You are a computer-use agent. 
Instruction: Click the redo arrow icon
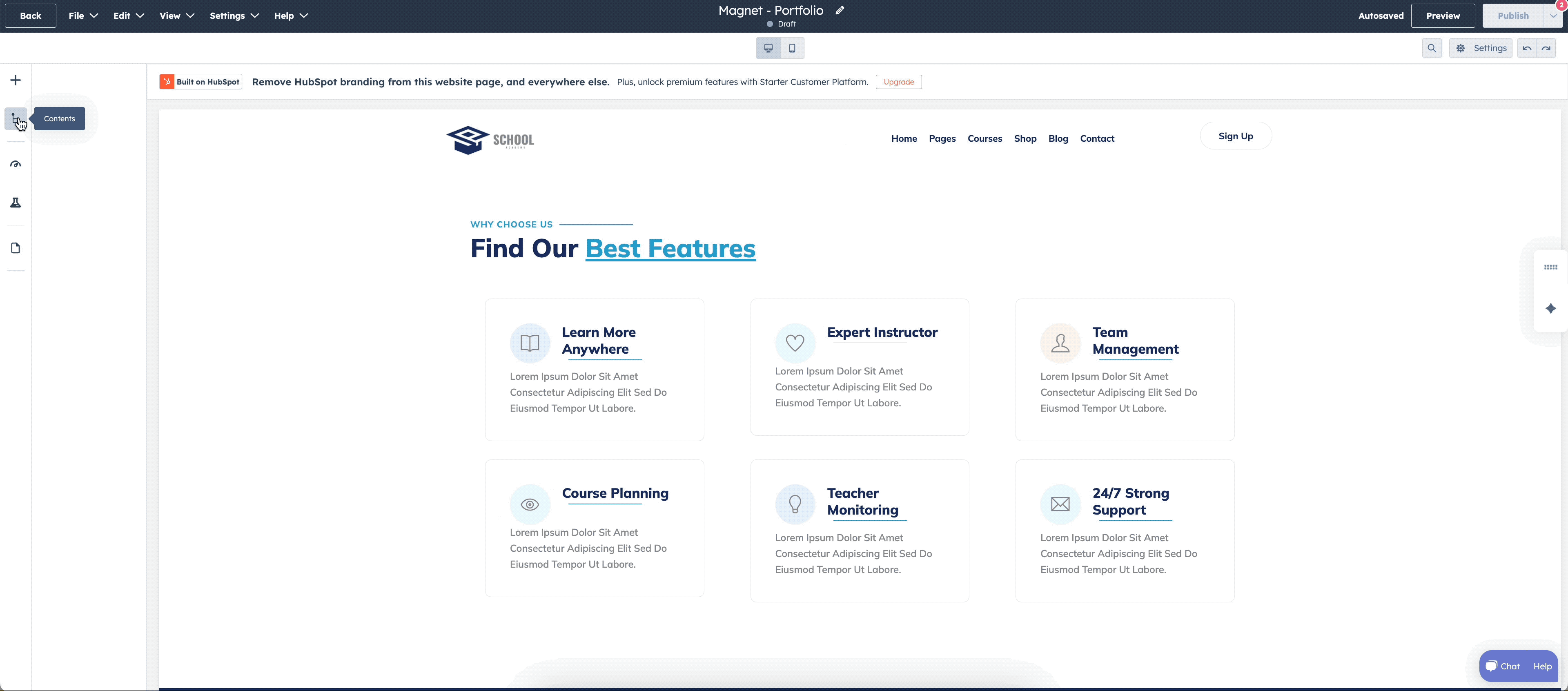pyautogui.click(x=1546, y=48)
